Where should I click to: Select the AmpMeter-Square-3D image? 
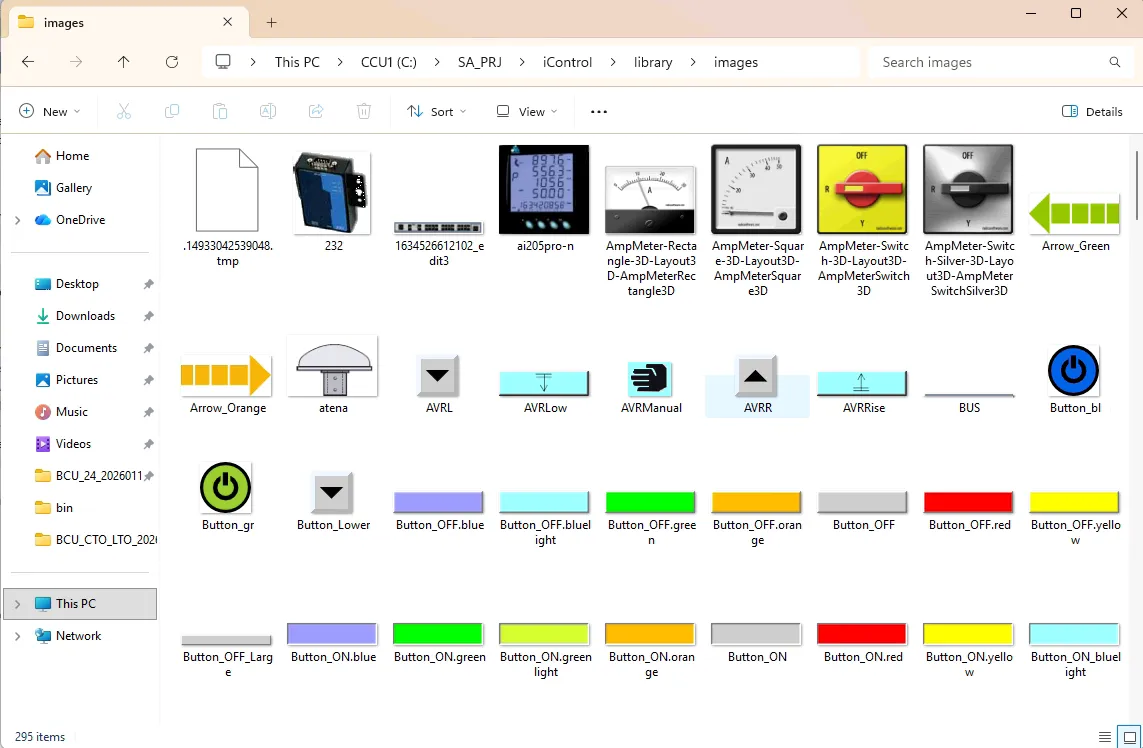757,221
